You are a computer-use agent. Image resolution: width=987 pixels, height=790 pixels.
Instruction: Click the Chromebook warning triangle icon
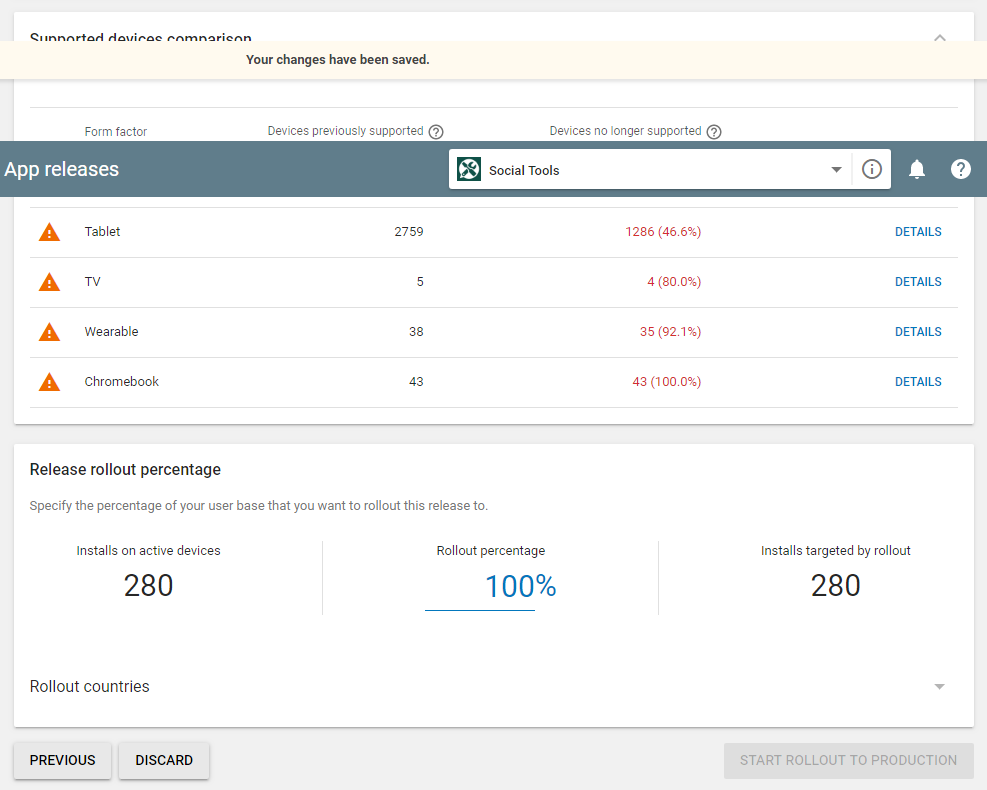49,382
